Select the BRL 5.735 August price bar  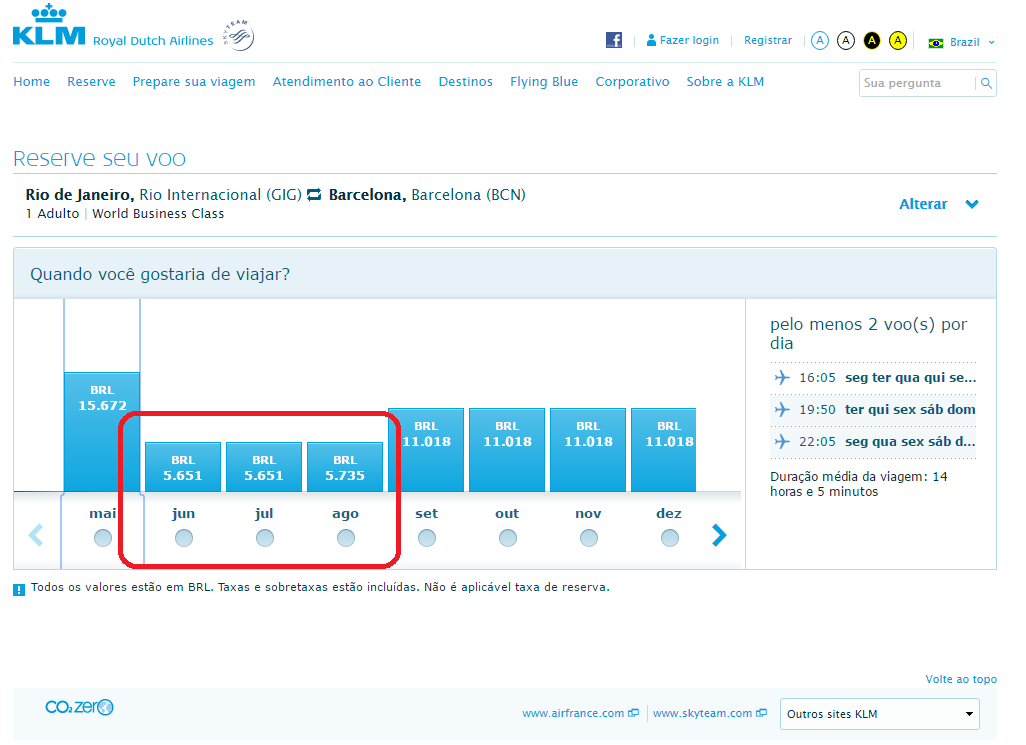coord(345,467)
